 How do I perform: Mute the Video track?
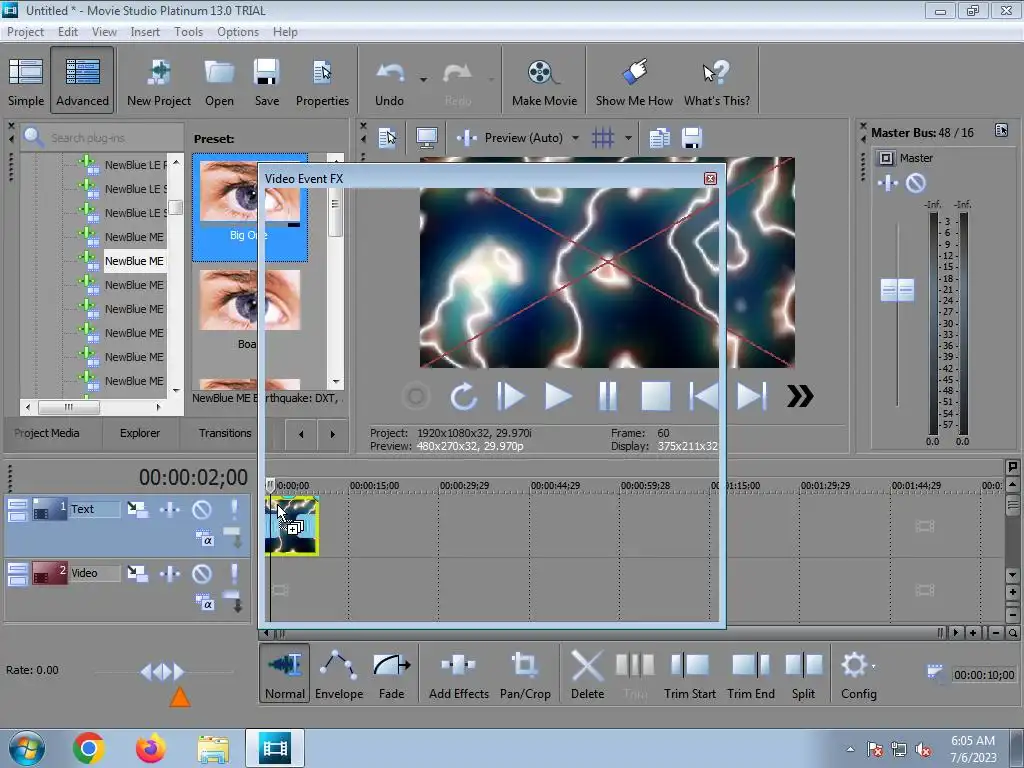(x=202, y=573)
